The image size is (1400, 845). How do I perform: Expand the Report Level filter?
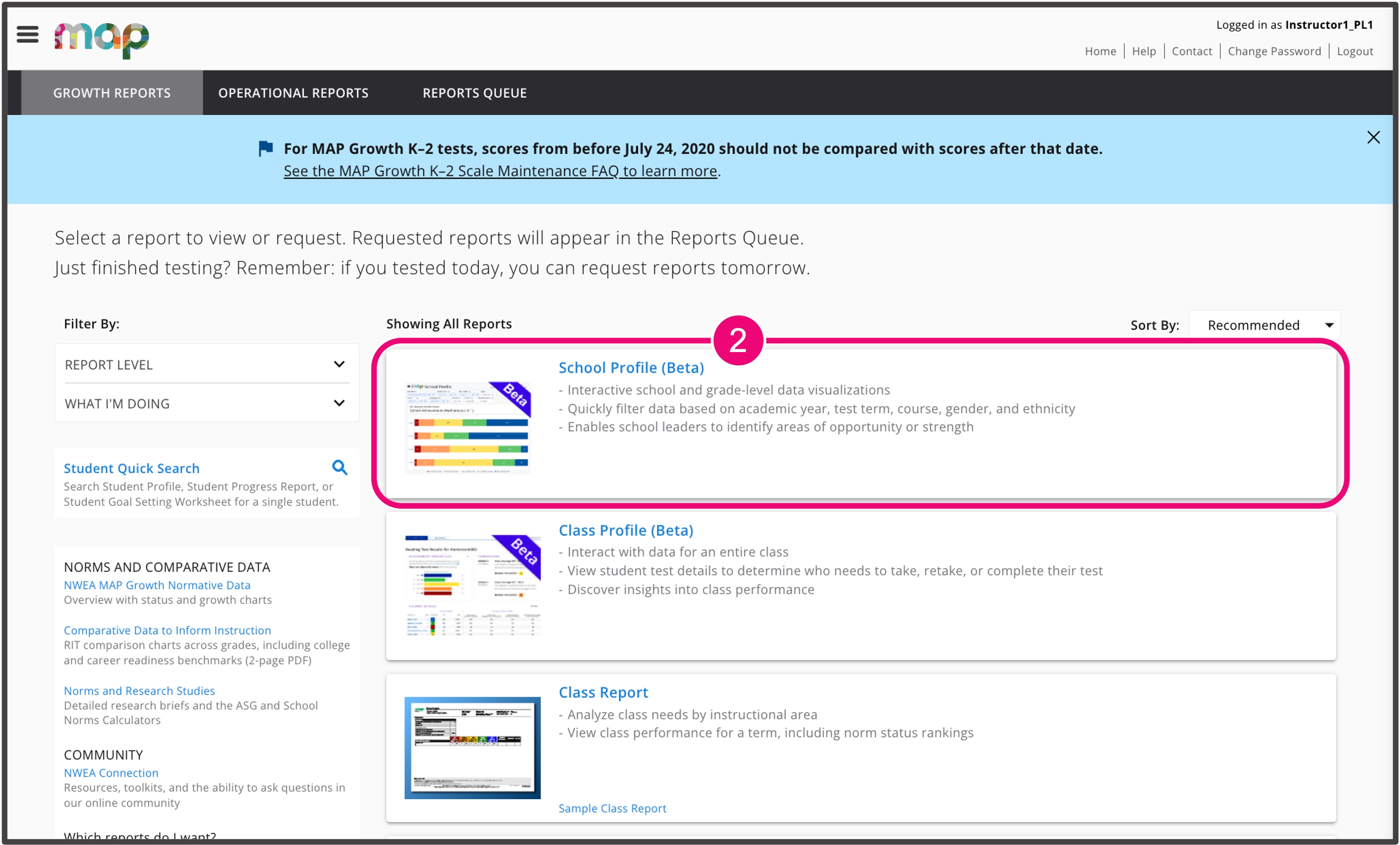pos(207,364)
